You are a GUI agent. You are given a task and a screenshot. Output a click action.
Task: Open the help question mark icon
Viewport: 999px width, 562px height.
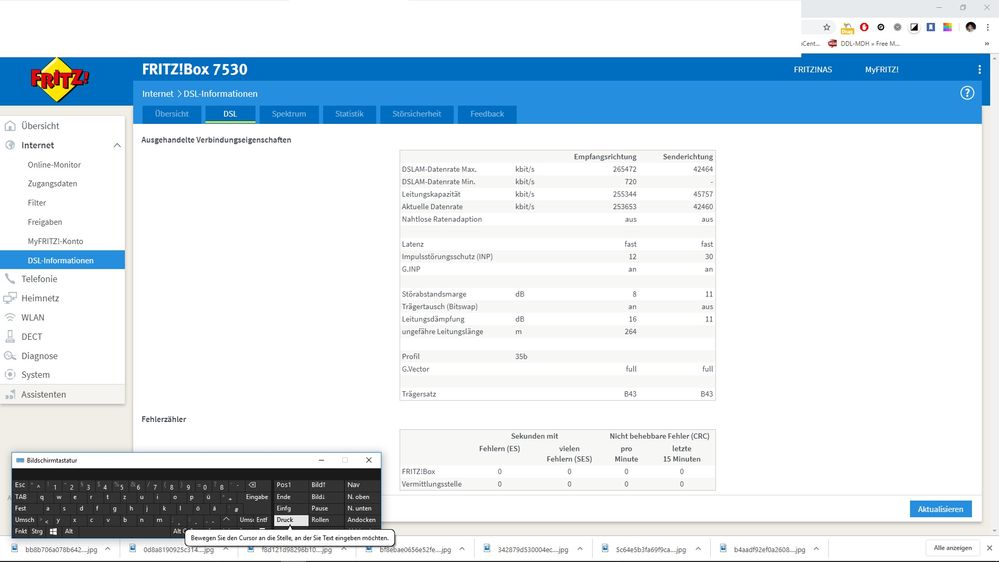point(967,93)
